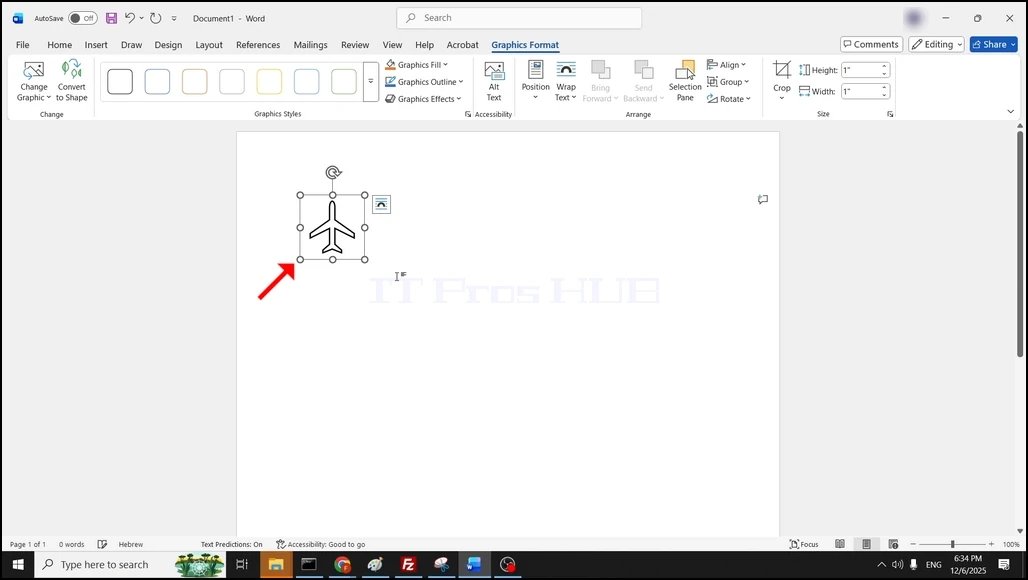Click Convert to Shape

click(x=71, y=81)
